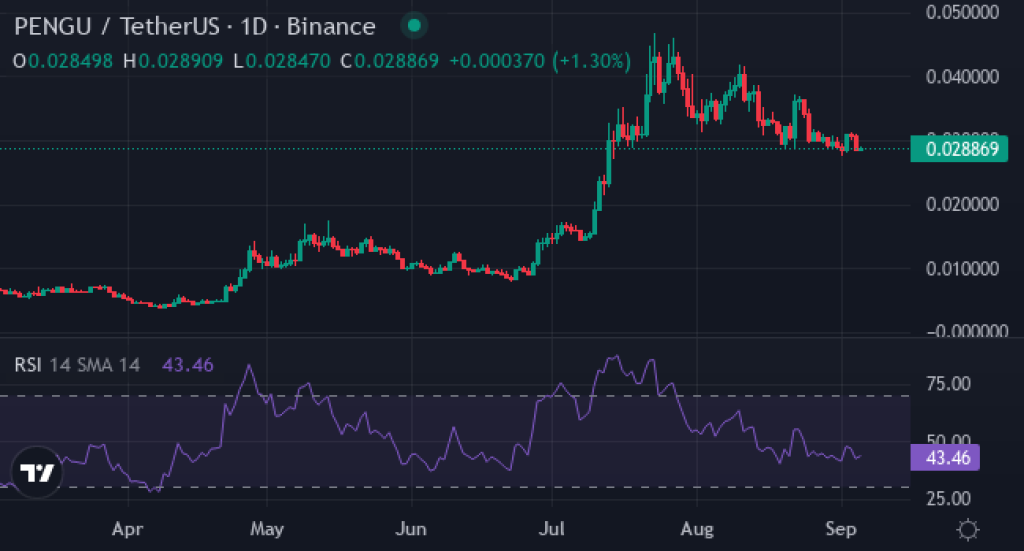Screen dimensions: 1024x551
Task: Click the 0.050000 price axis label
Action: point(962,12)
